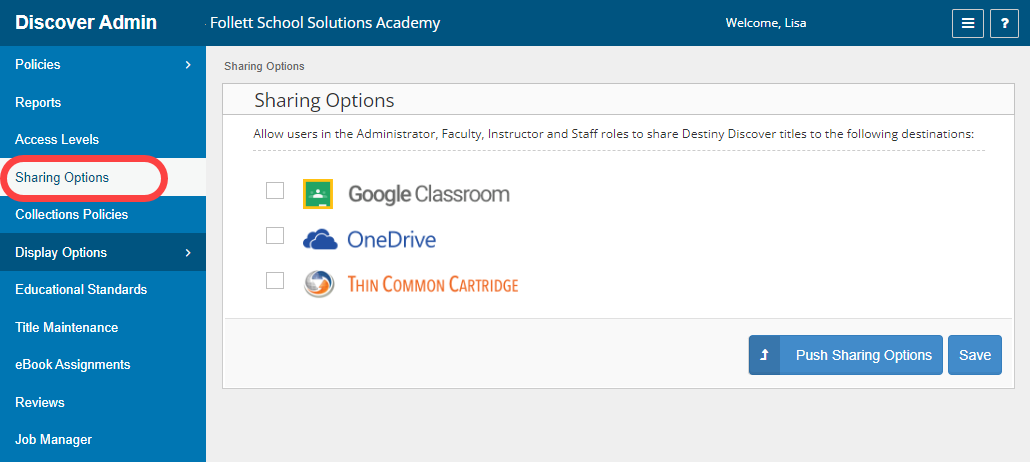Open Job Manager
Image resolution: width=1030 pixels, height=462 pixels.
click(102, 439)
